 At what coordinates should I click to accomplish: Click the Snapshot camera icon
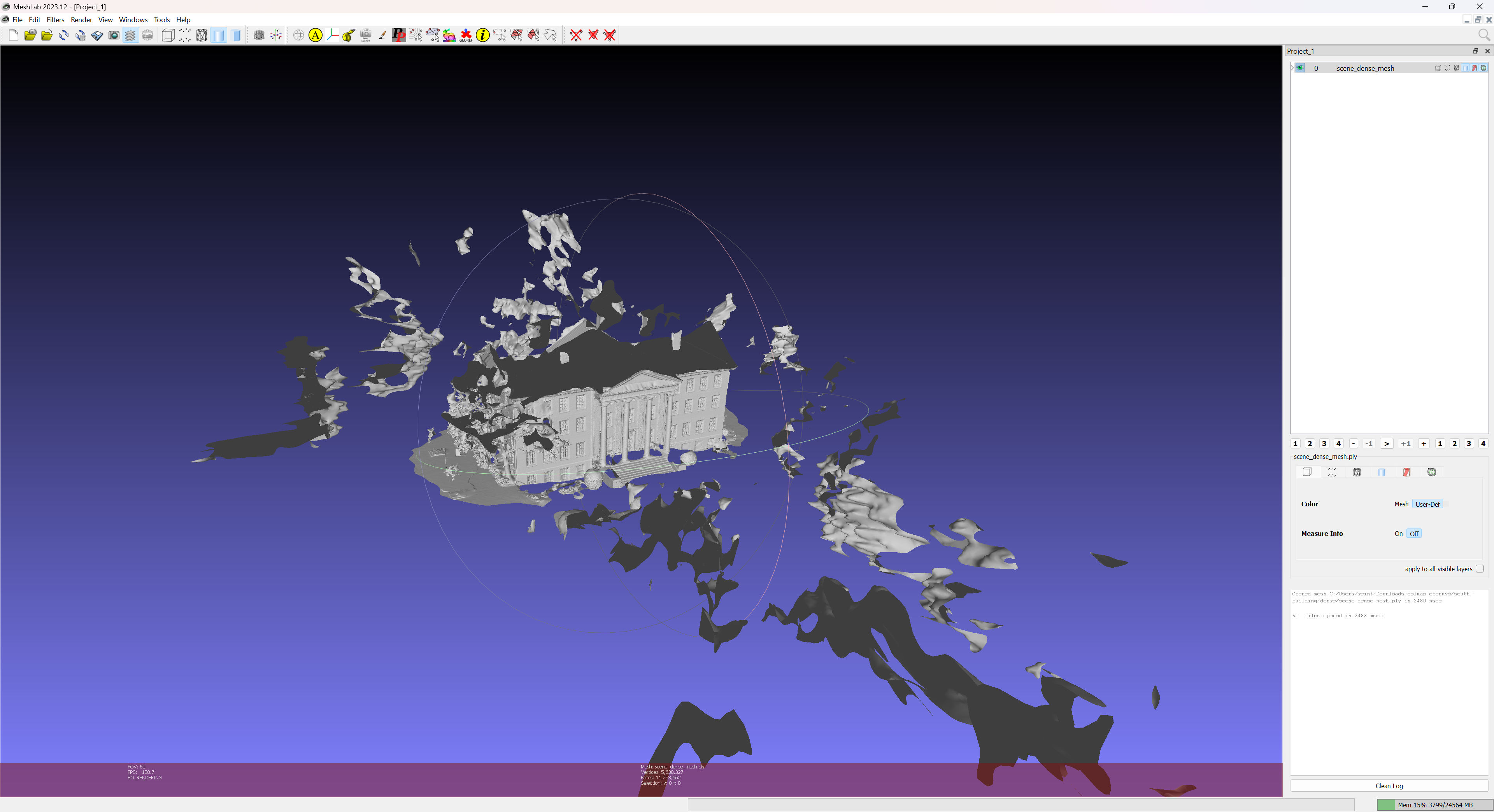tap(114, 35)
